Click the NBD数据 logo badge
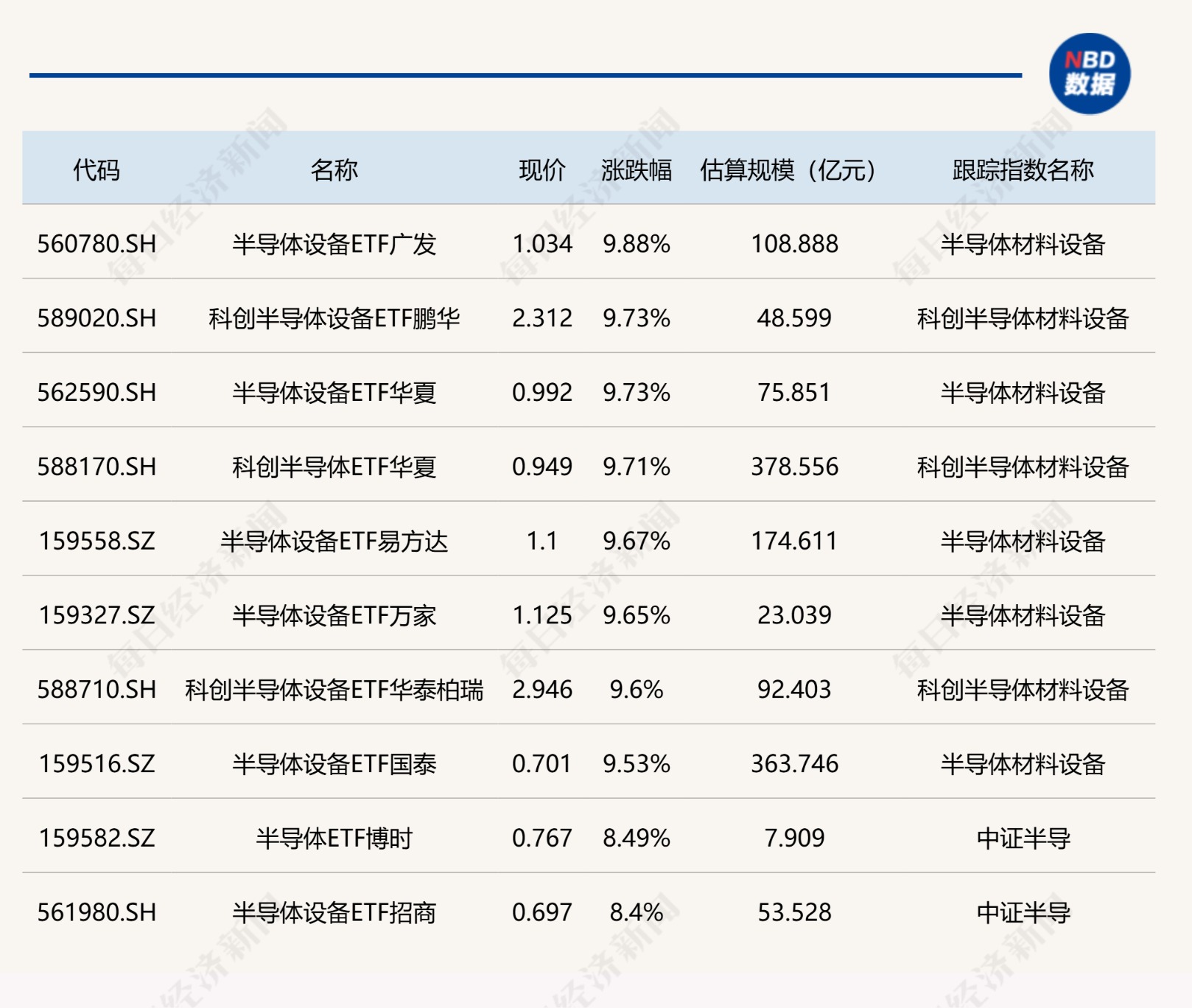Viewport: 1192px width, 1008px height. [x=1090, y=74]
